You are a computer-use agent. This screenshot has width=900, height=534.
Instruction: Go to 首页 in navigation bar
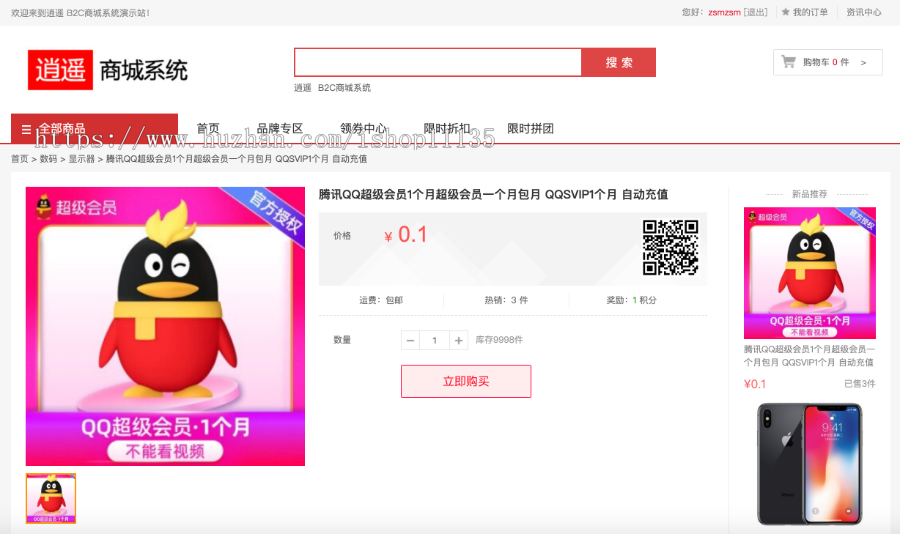click(x=208, y=129)
